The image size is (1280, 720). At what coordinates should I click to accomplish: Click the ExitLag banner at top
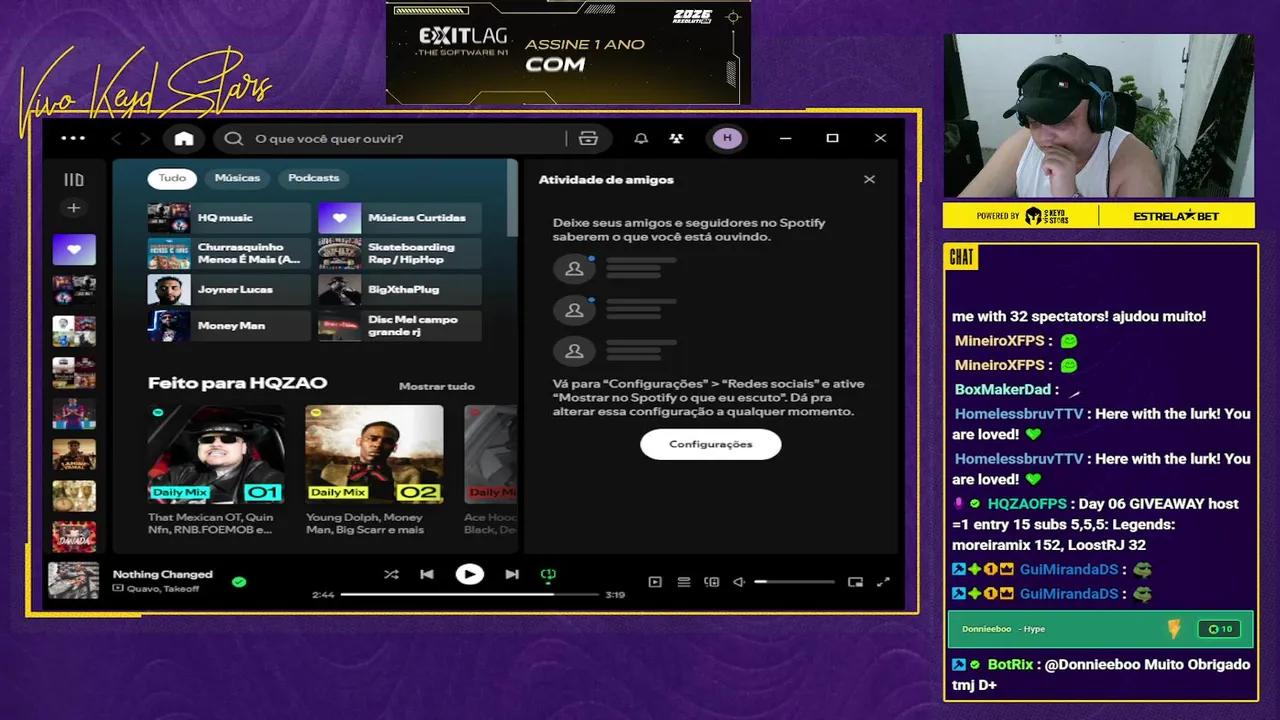coord(568,53)
